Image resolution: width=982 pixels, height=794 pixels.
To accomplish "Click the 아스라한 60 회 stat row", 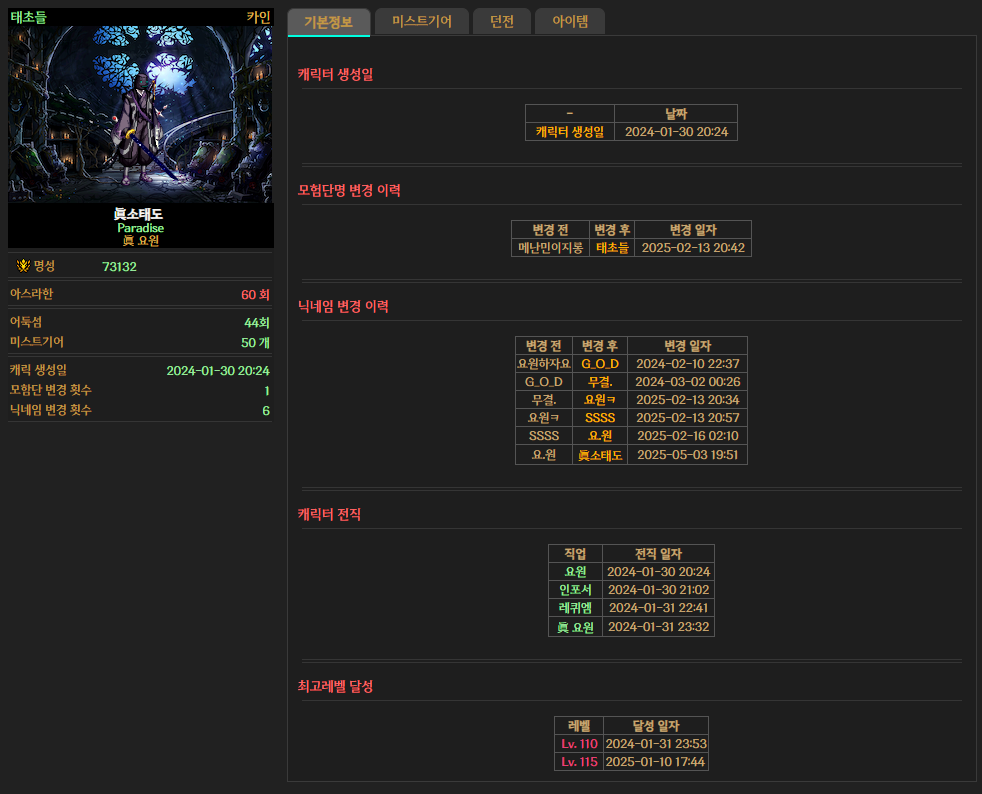I will click(x=140, y=294).
